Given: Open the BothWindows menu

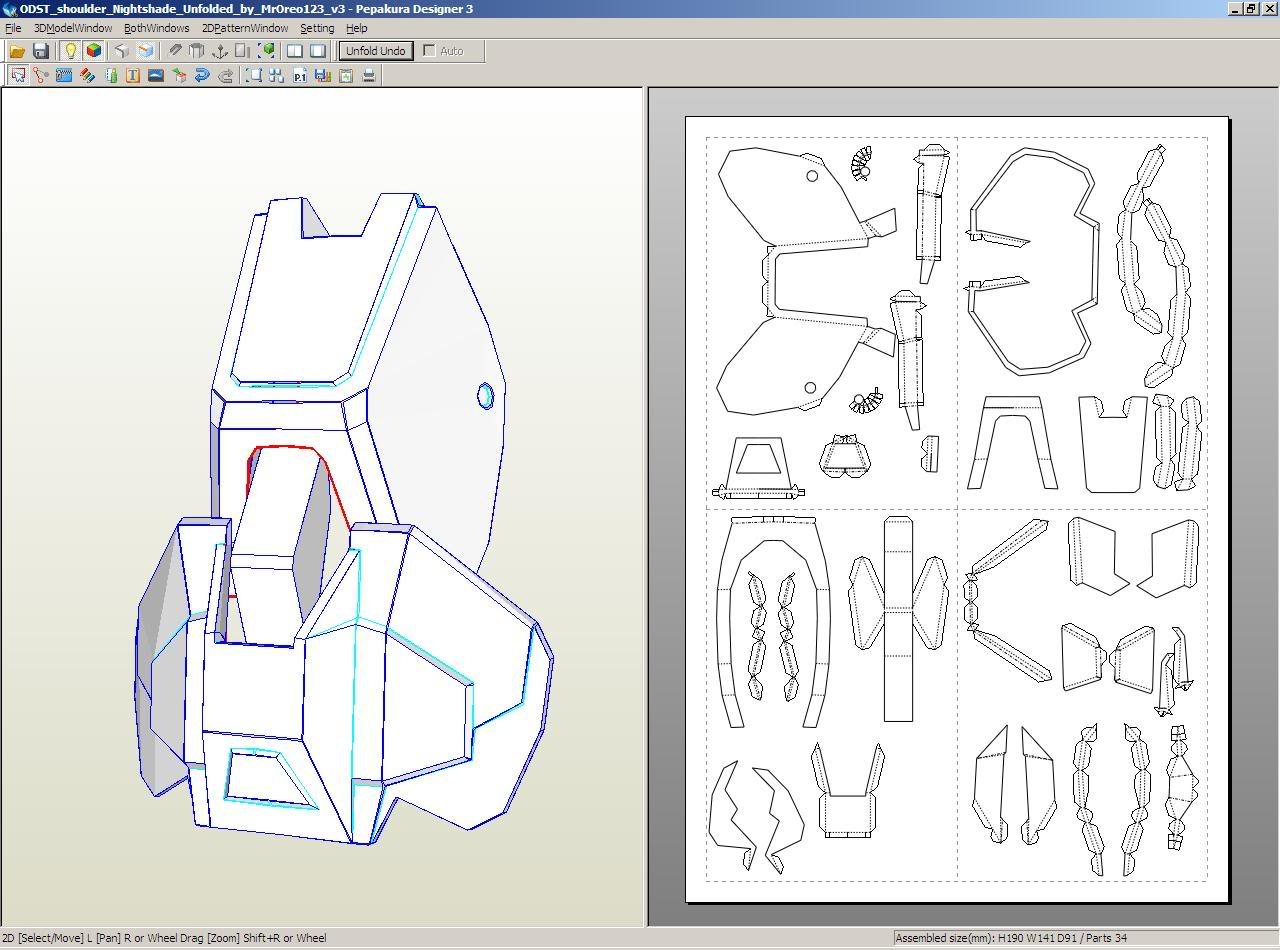Looking at the screenshot, I should pyautogui.click(x=156, y=28).
